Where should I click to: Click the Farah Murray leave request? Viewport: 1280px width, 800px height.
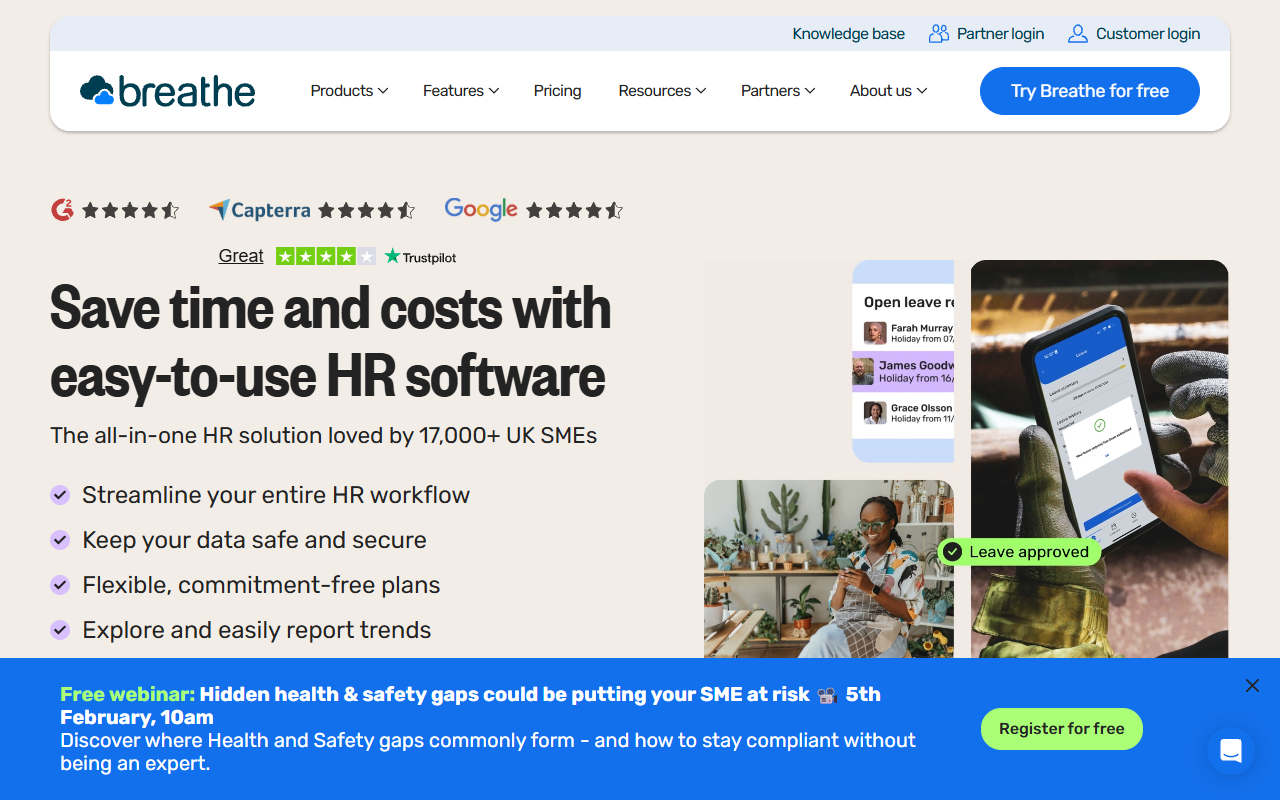908,333
